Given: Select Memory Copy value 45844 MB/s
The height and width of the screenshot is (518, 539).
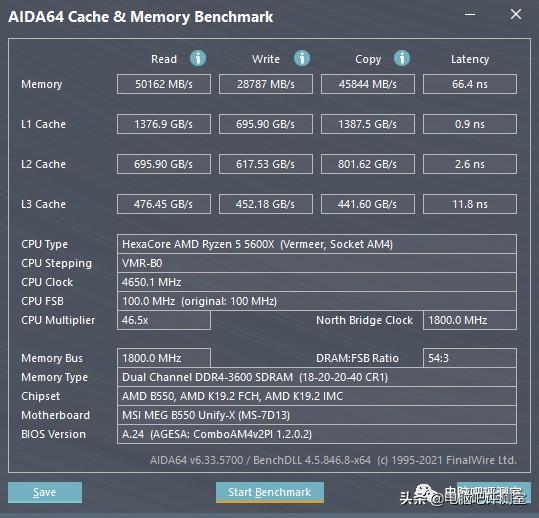Looking at the screenshot, I should [x=368, y=84].
